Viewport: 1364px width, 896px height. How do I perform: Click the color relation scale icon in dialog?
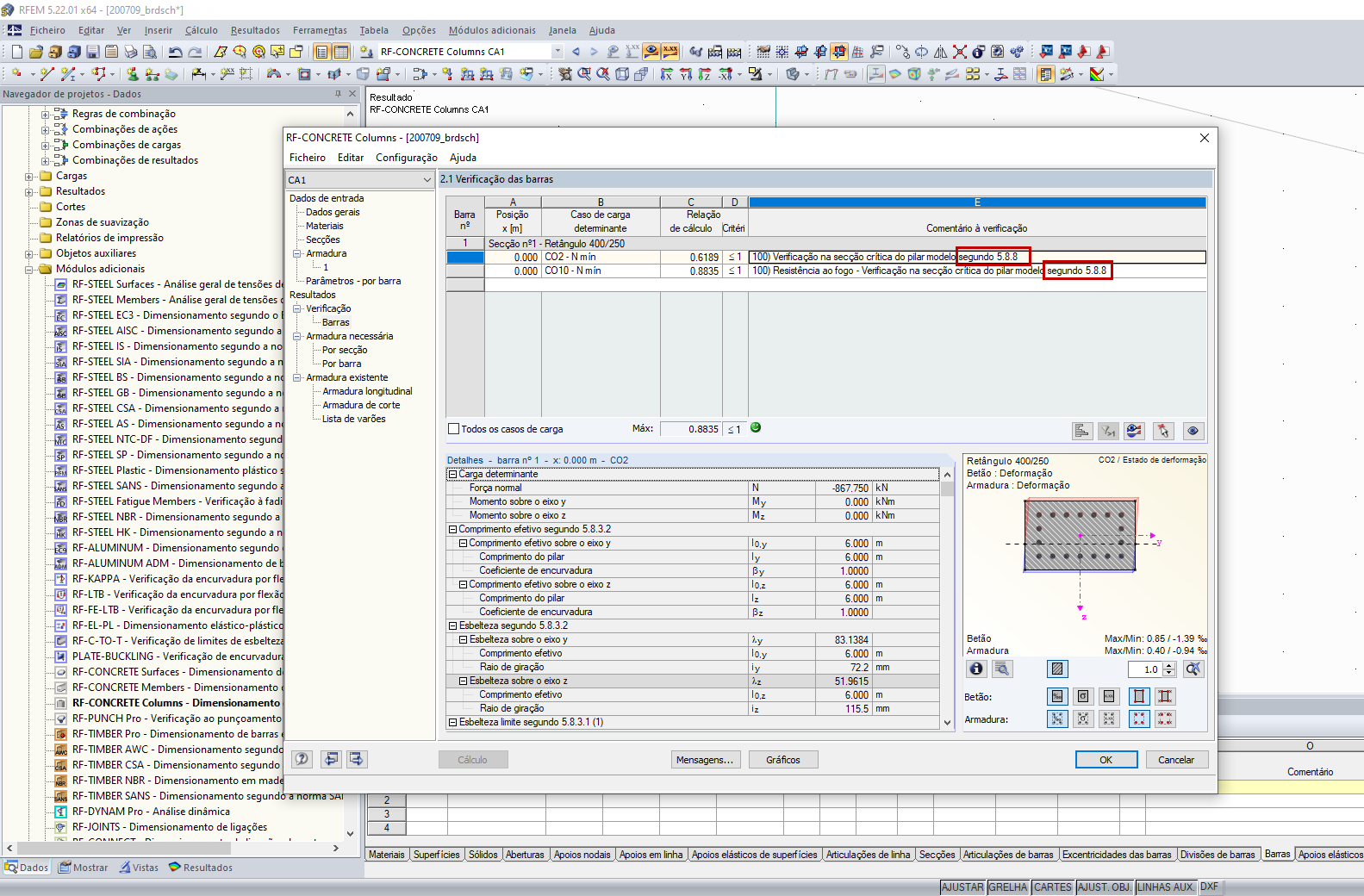[x=1134, y=431]
